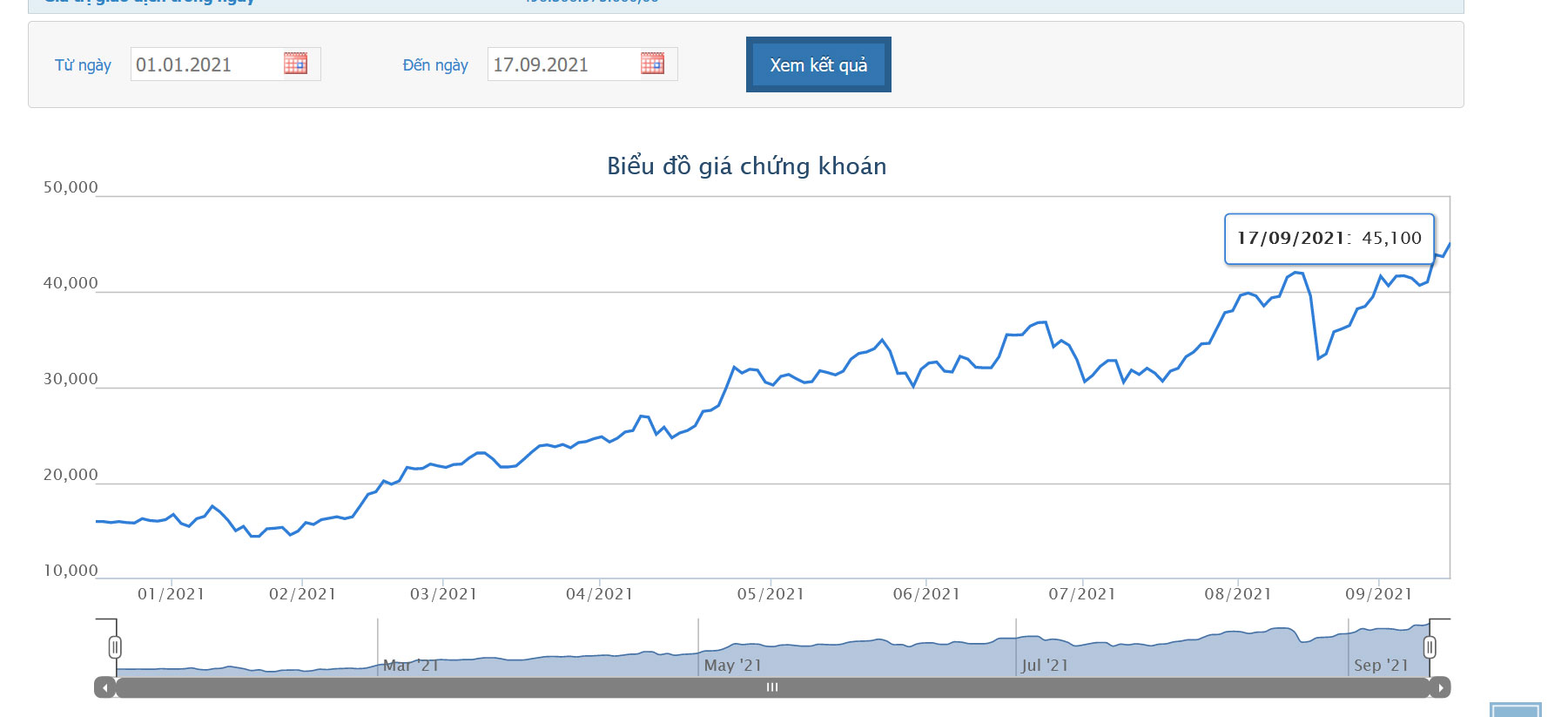Click the Đến ngày label

(x=435, y=65)
